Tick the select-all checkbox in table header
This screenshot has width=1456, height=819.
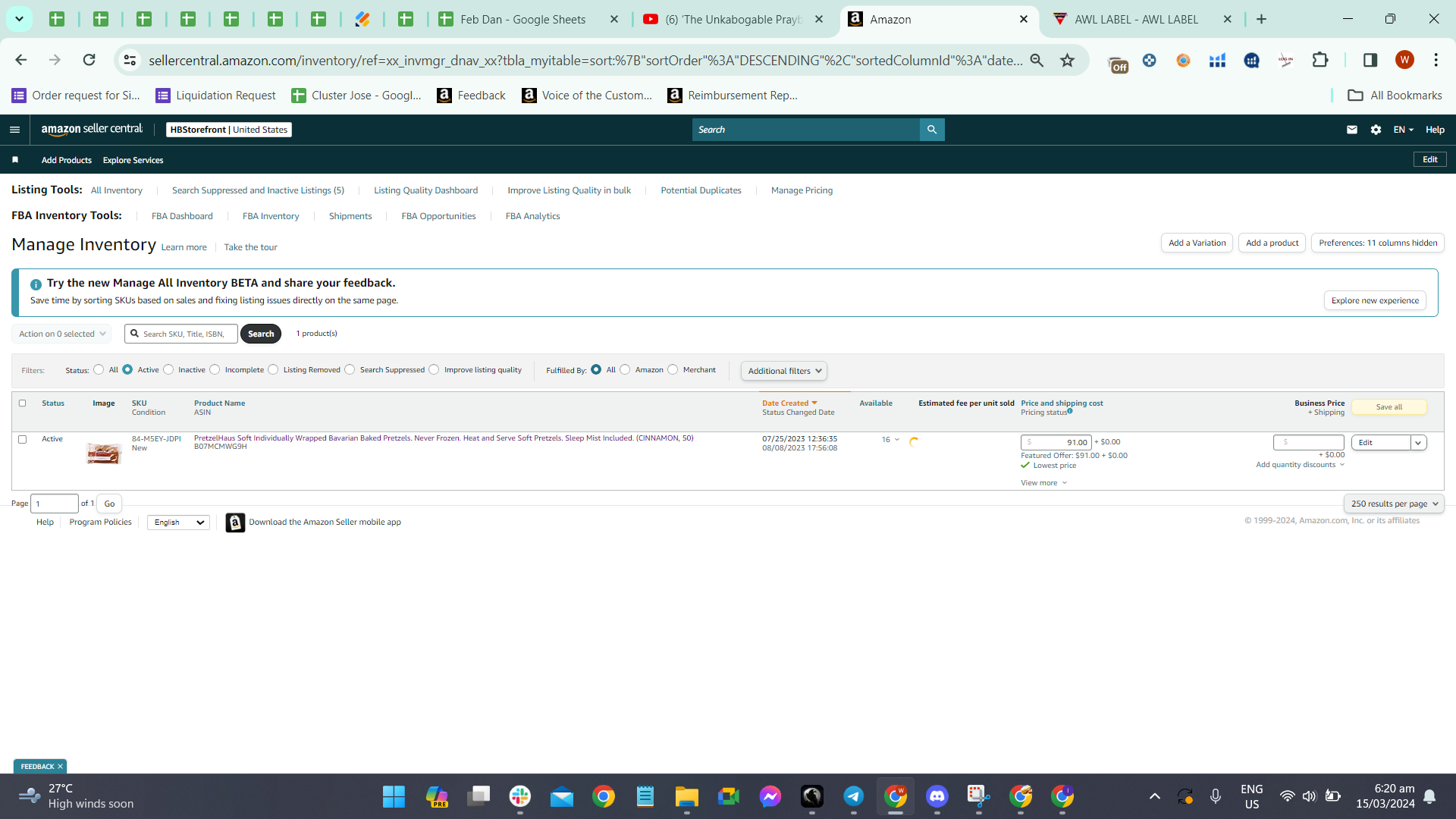pyautogui.click(x=22, y=403)
